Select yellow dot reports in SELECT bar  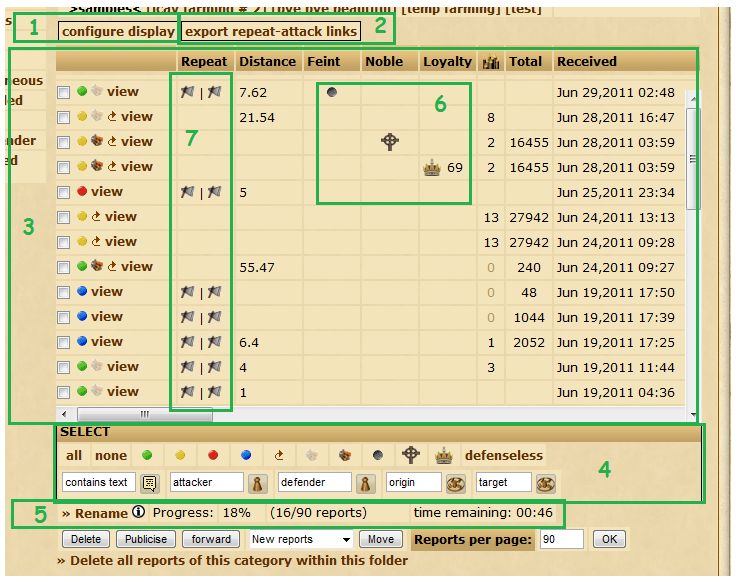click(x=180, y=455)
